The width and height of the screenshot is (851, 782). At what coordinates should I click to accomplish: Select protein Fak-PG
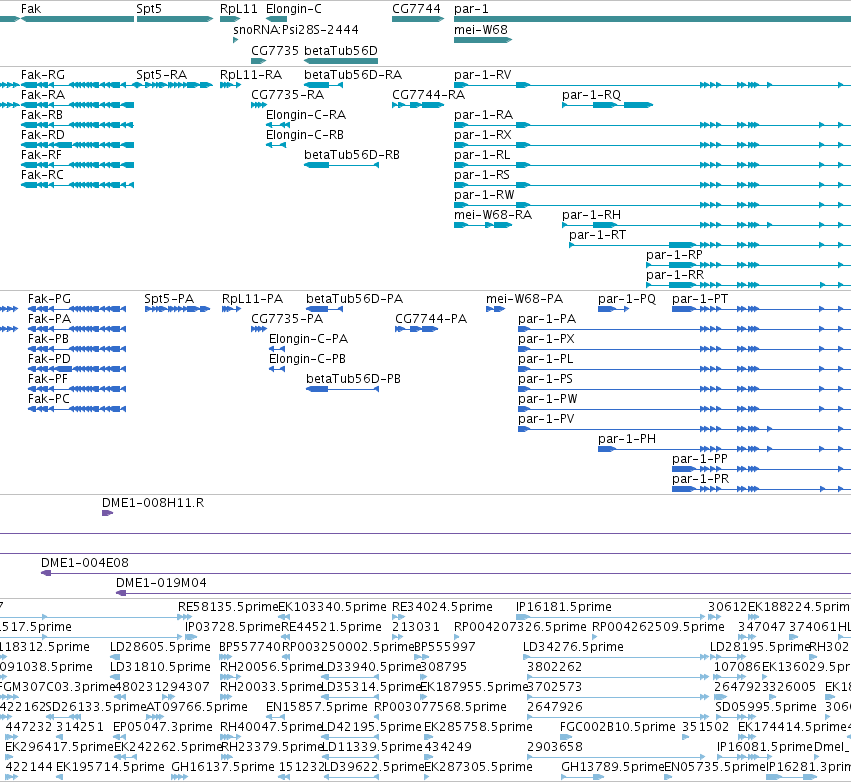tap(49, 299)
